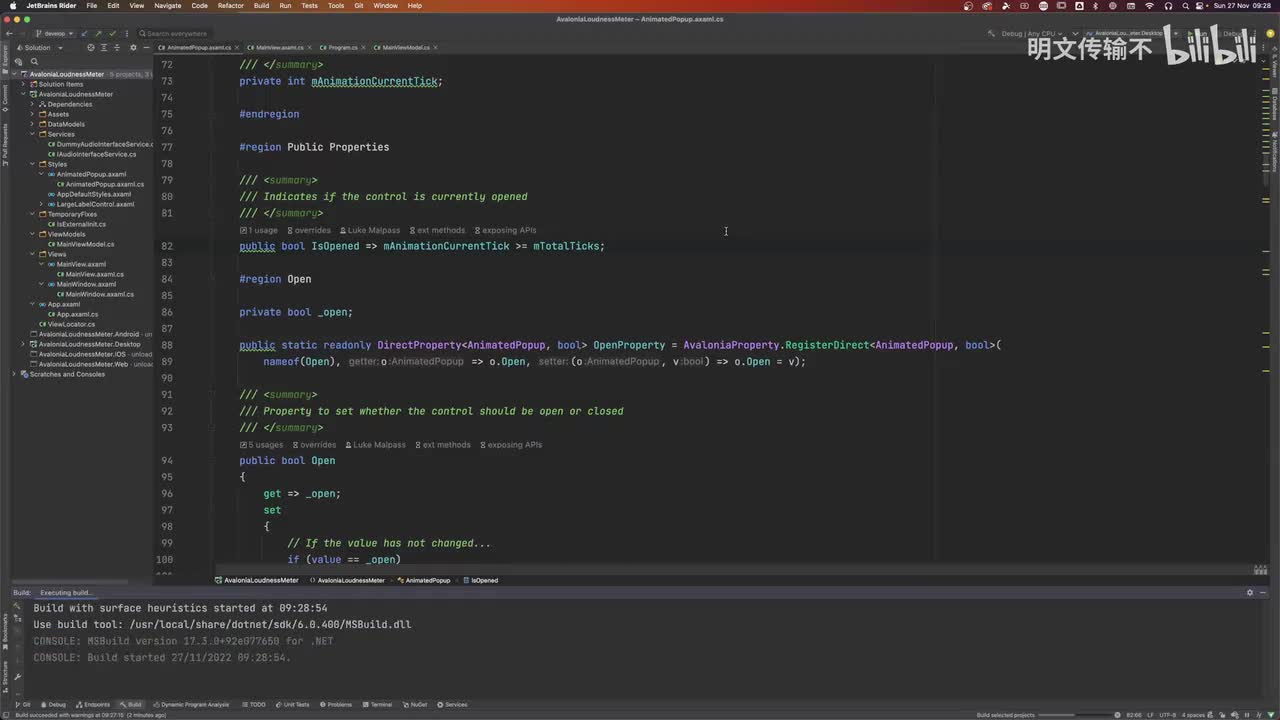Viewport: 1280px width, 720px height.
Task: Collapse the Services folder
Action: pos(32,134)
